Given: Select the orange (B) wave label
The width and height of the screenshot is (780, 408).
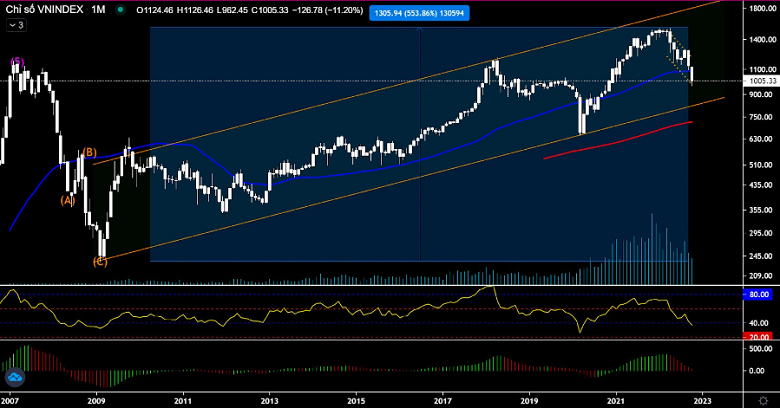Looking at the screenshot, I should click(x=89, y=152).
